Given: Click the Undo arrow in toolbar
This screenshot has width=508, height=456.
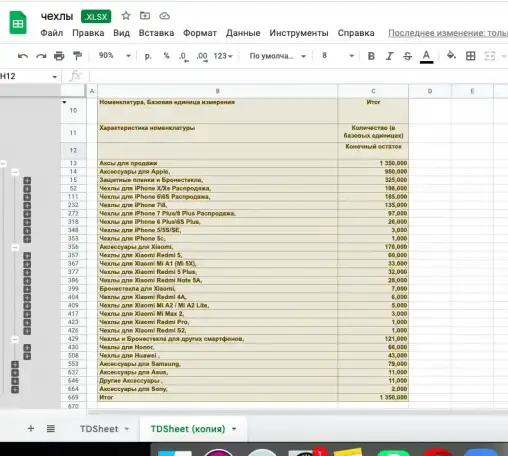Looking at the screenshot, I should [x=23, y=56].
